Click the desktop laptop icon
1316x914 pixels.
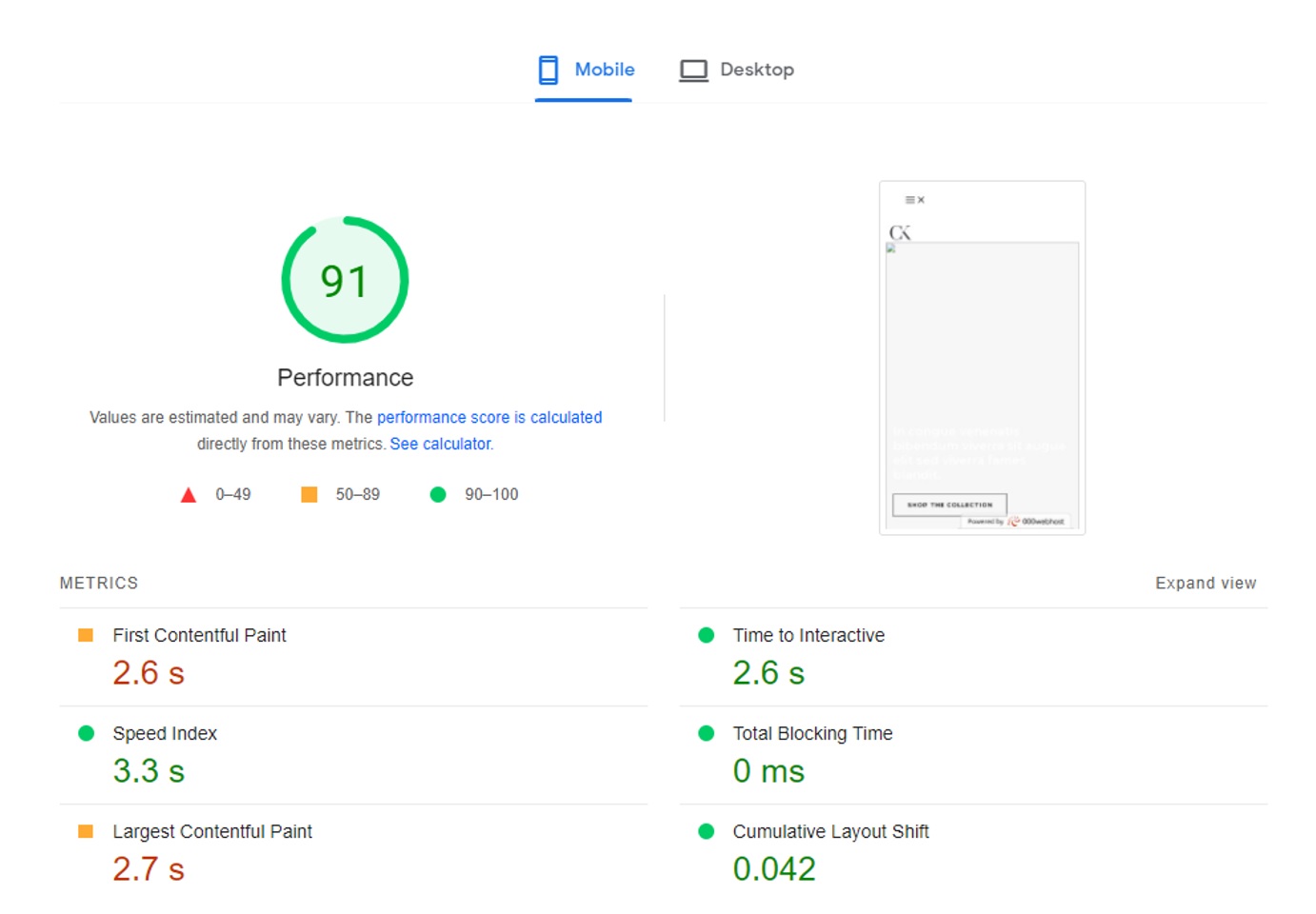coord(693,70)
